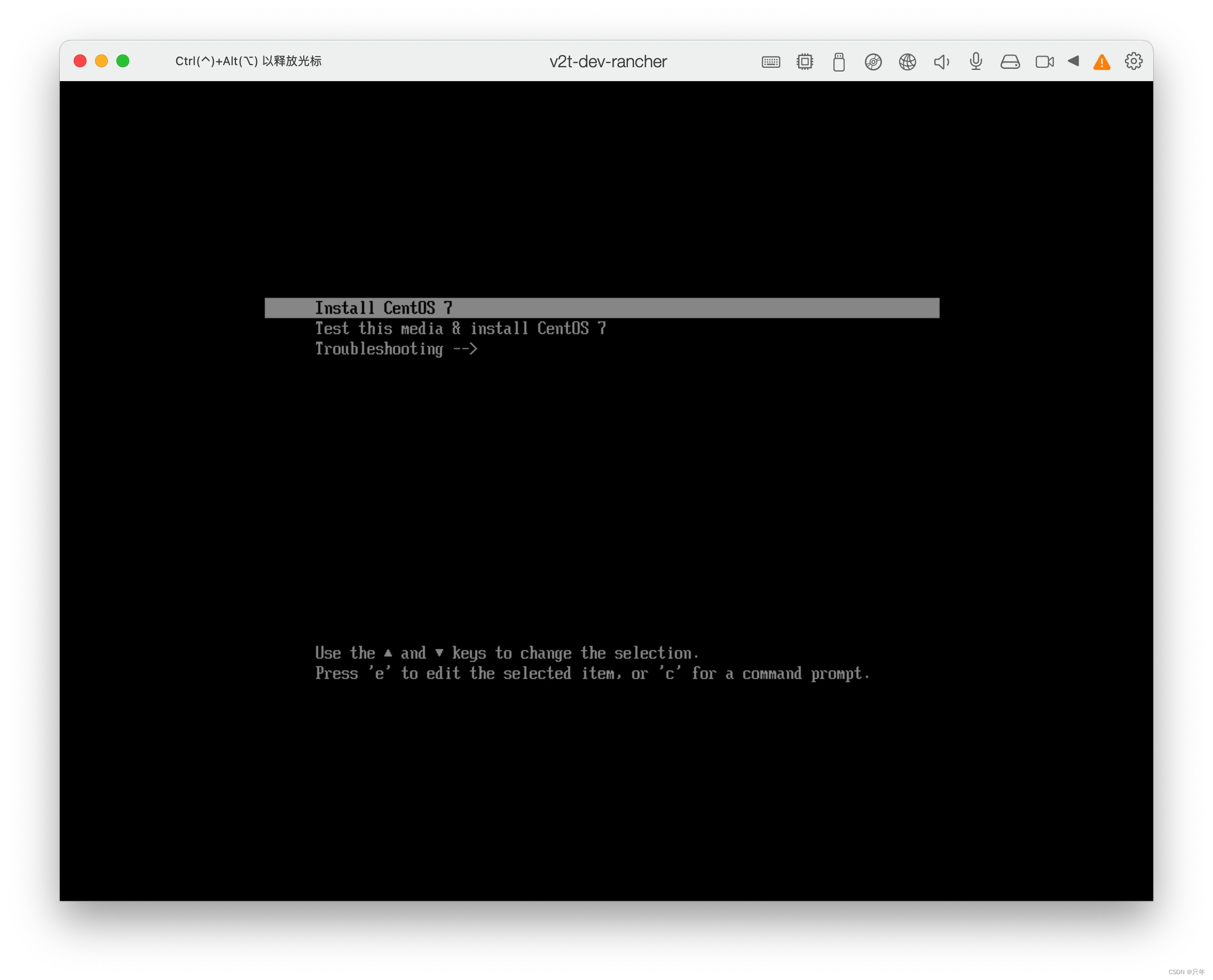
Task: Open the processor chip settings icon
Action: (805, 61)
